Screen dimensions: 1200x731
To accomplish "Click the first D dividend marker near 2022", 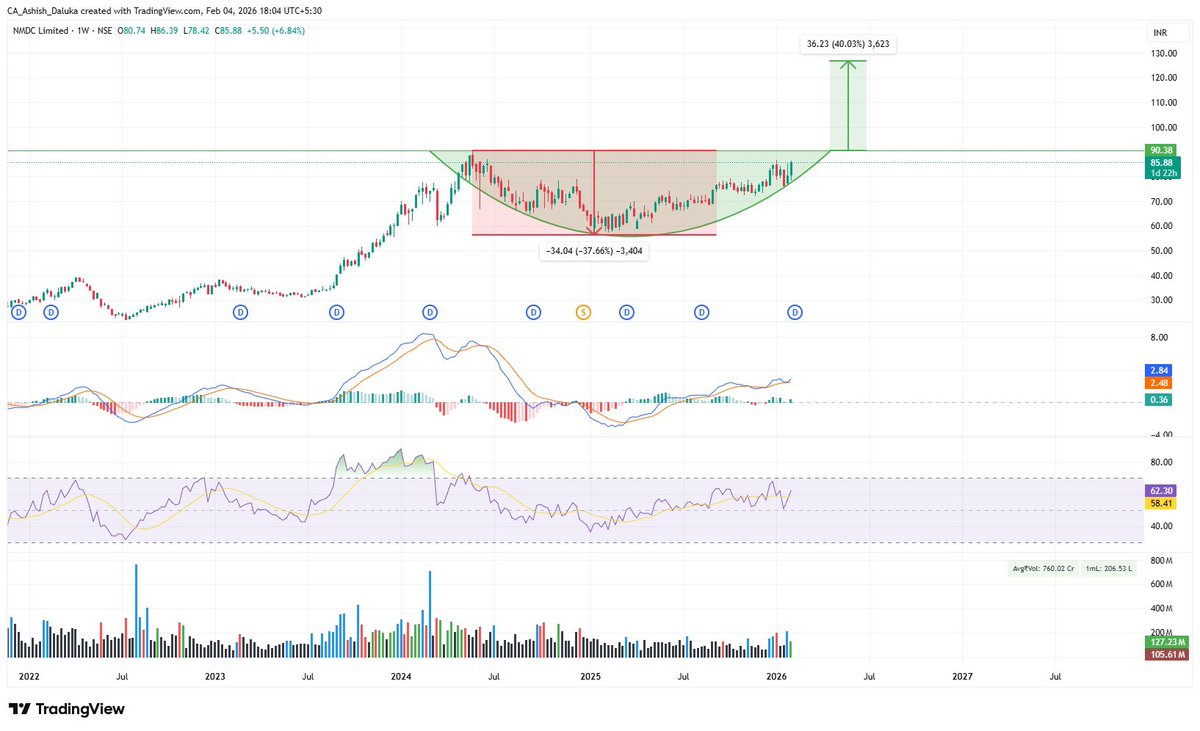I will (18, 311).
